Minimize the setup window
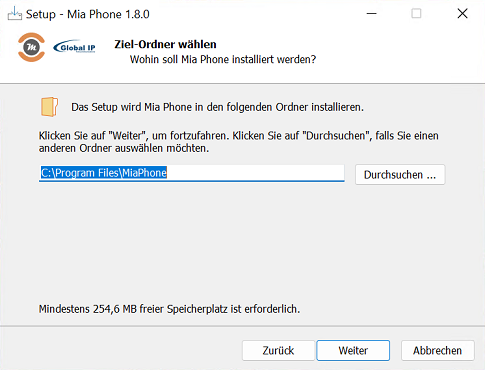Screen dimensions: 485x370 [x=372, y=14]
